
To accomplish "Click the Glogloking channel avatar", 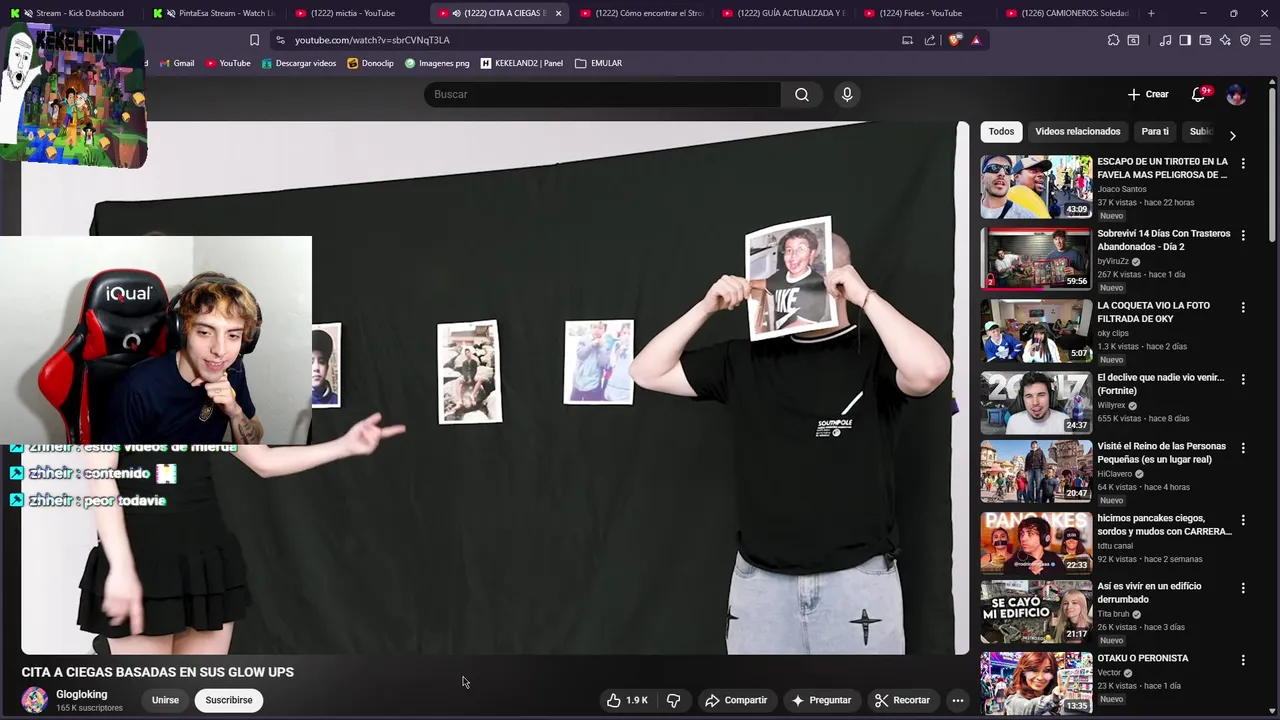I will click(35, 700).
